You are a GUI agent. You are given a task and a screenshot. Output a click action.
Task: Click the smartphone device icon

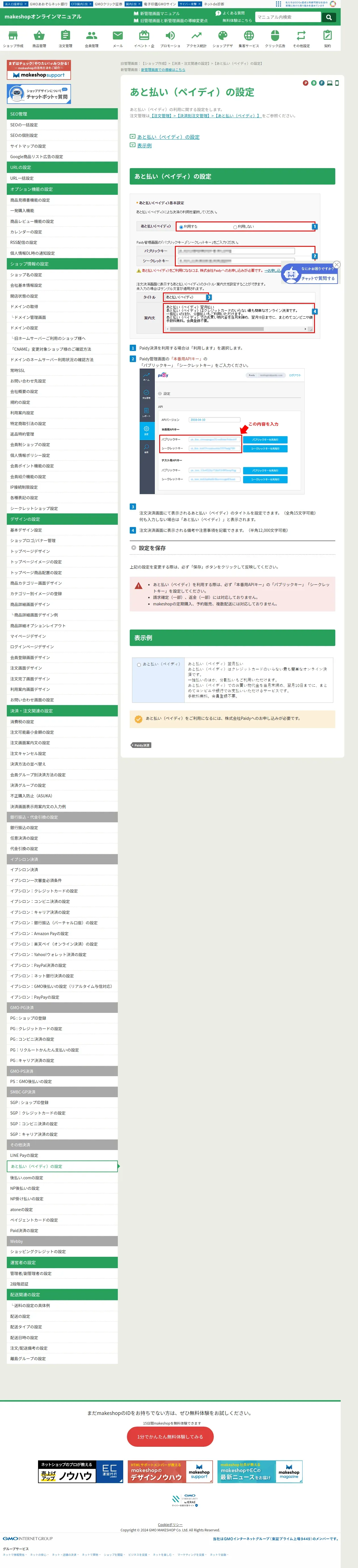pyautogui.click(x=337, y=83)
